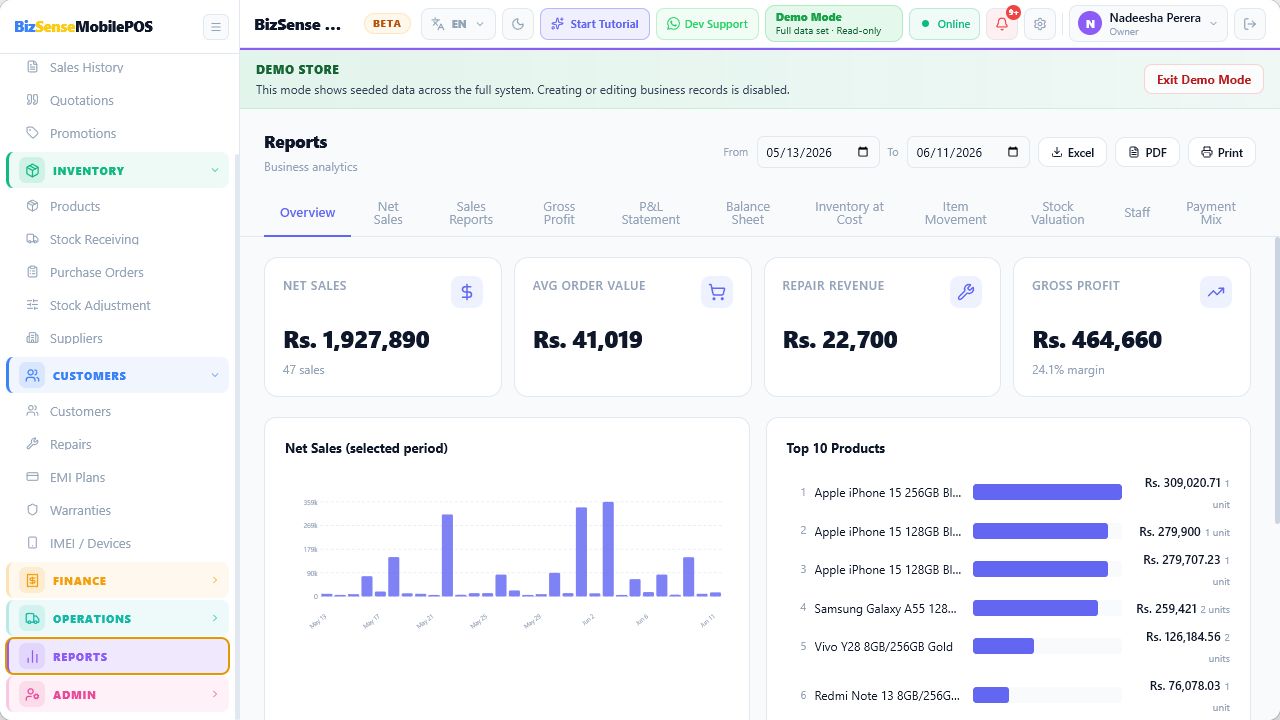
Task: Click the Promotions tag icon
Action: click(x=32, y=133)
